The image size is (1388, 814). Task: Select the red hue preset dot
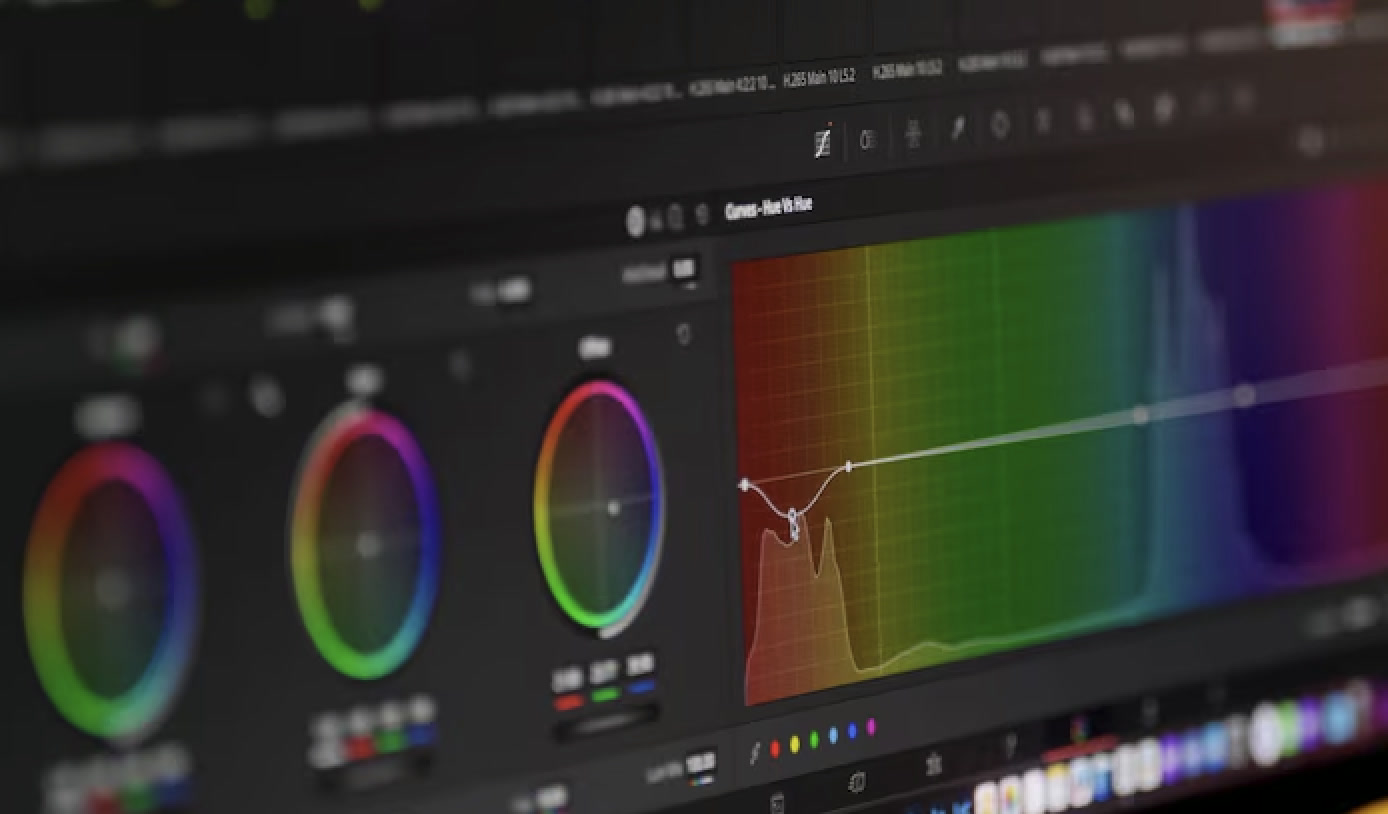pos(775,747)
